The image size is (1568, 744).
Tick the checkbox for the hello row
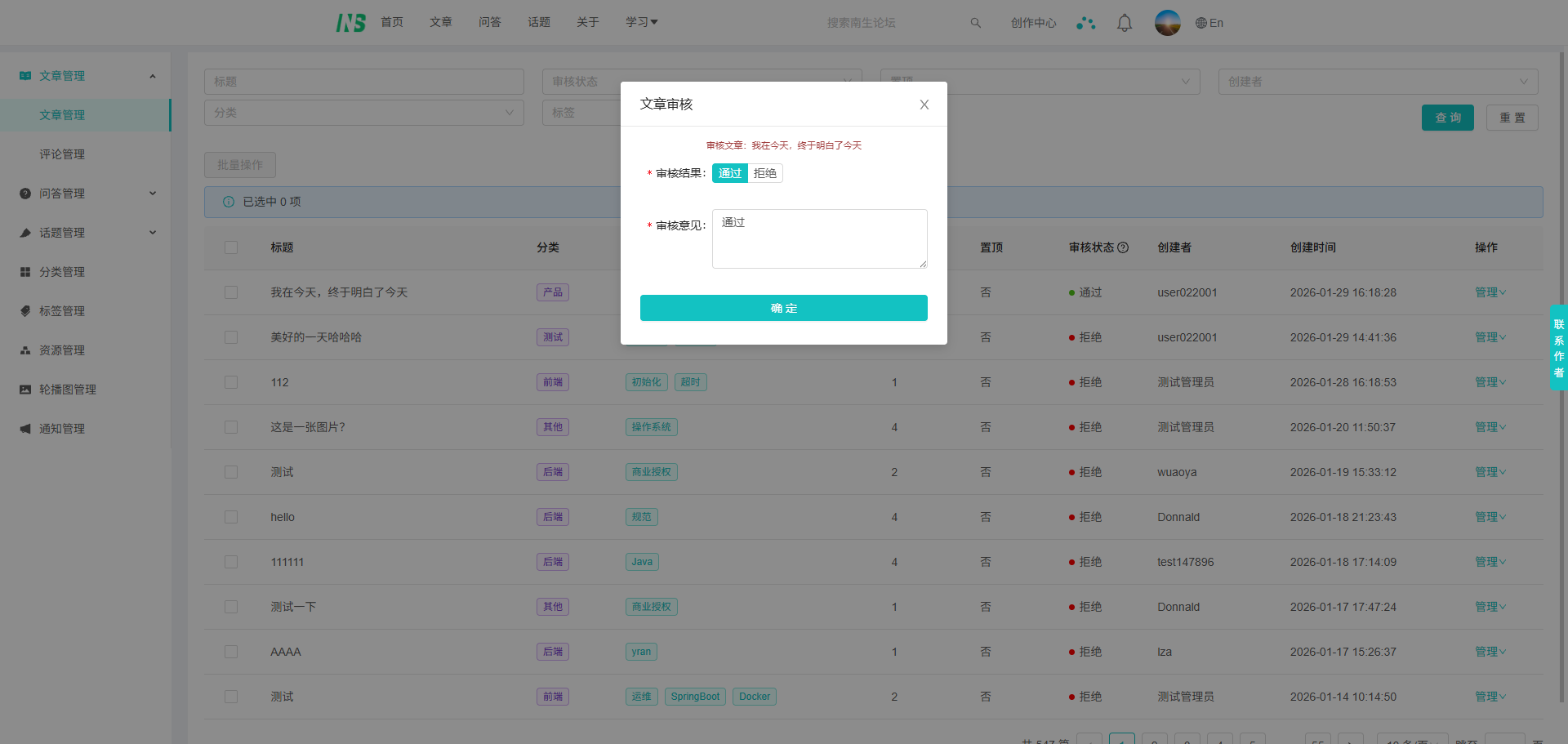[231, 517]
